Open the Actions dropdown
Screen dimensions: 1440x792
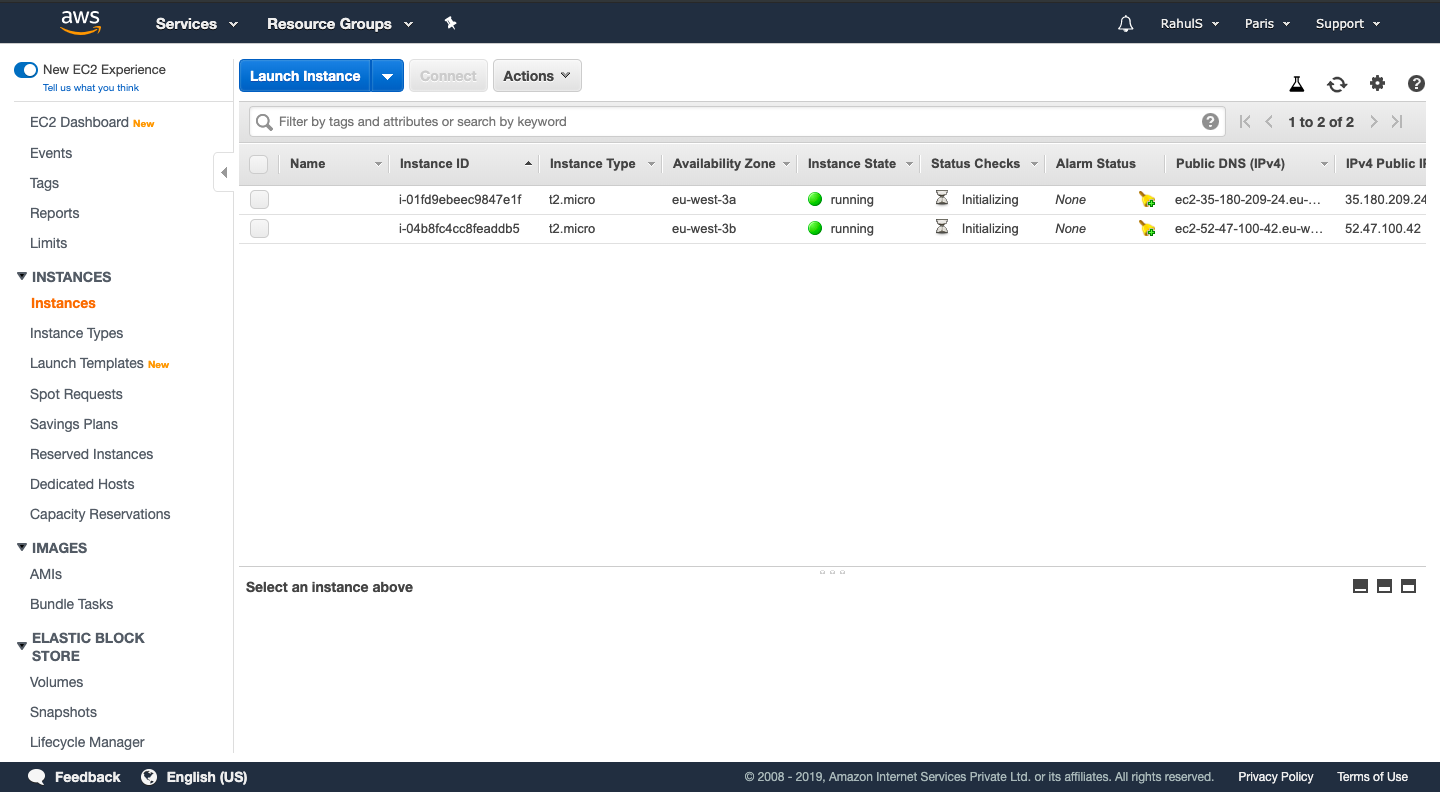537,76
